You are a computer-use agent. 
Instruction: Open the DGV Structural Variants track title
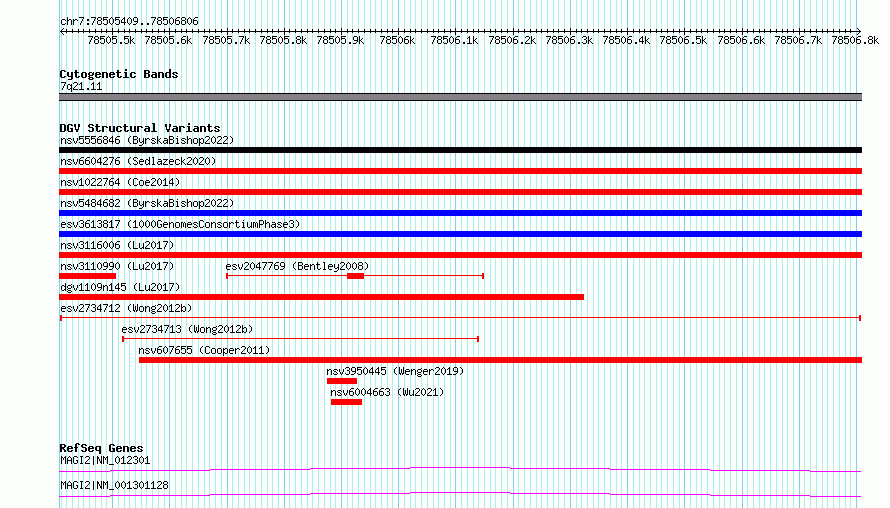point(140,128)
